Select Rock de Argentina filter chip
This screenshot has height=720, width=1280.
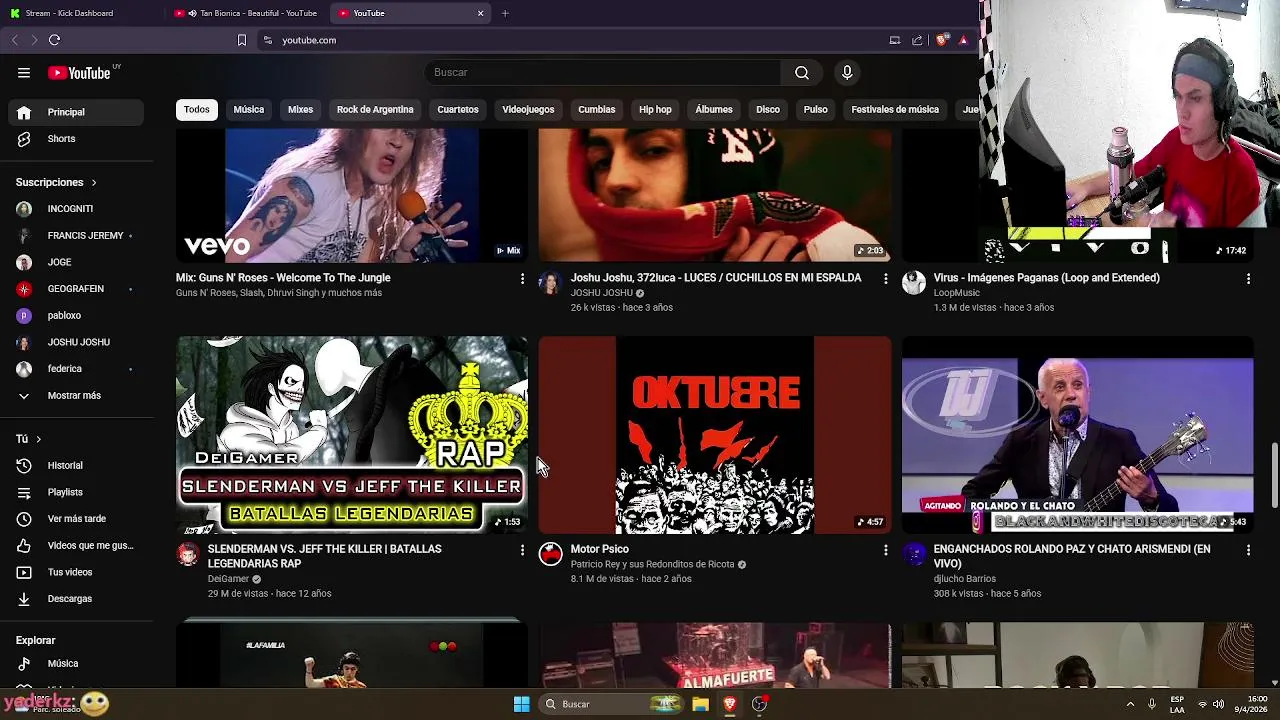(375, 109)
